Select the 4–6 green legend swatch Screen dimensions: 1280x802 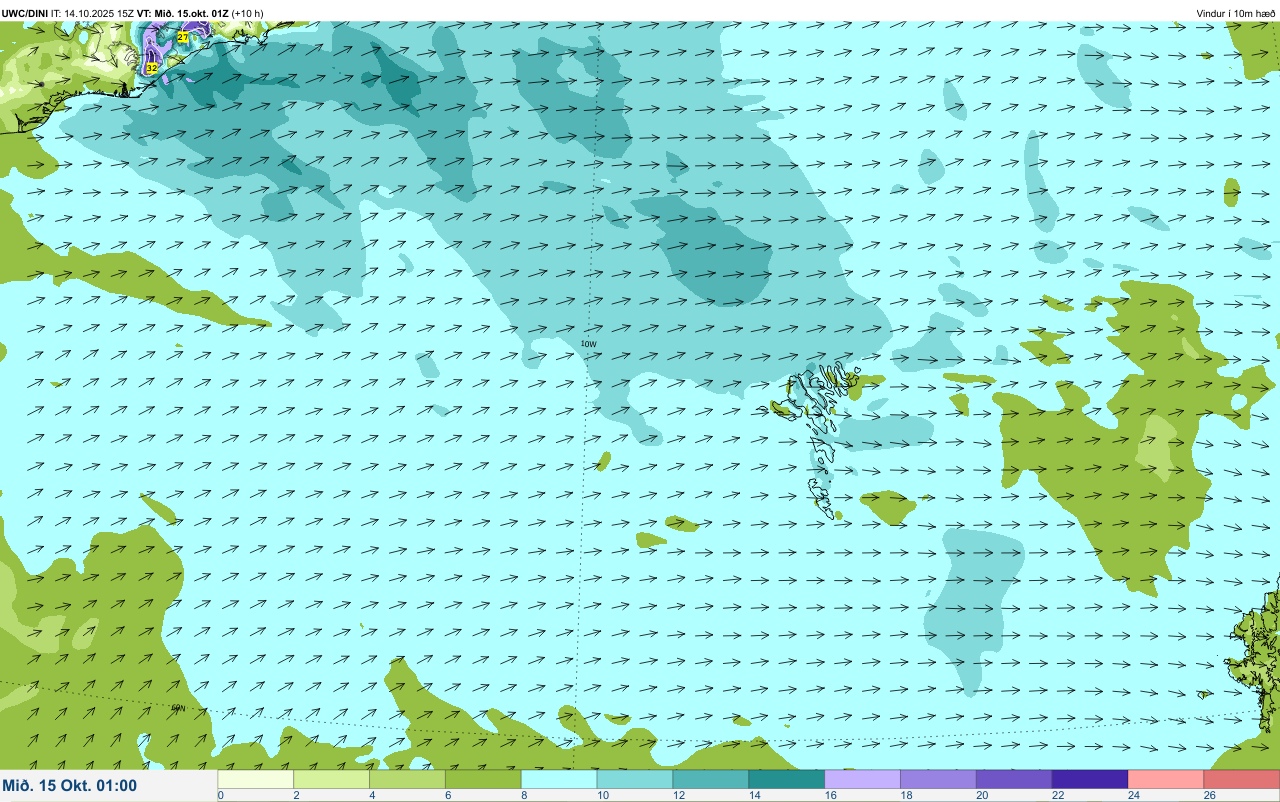coord(408,779)
